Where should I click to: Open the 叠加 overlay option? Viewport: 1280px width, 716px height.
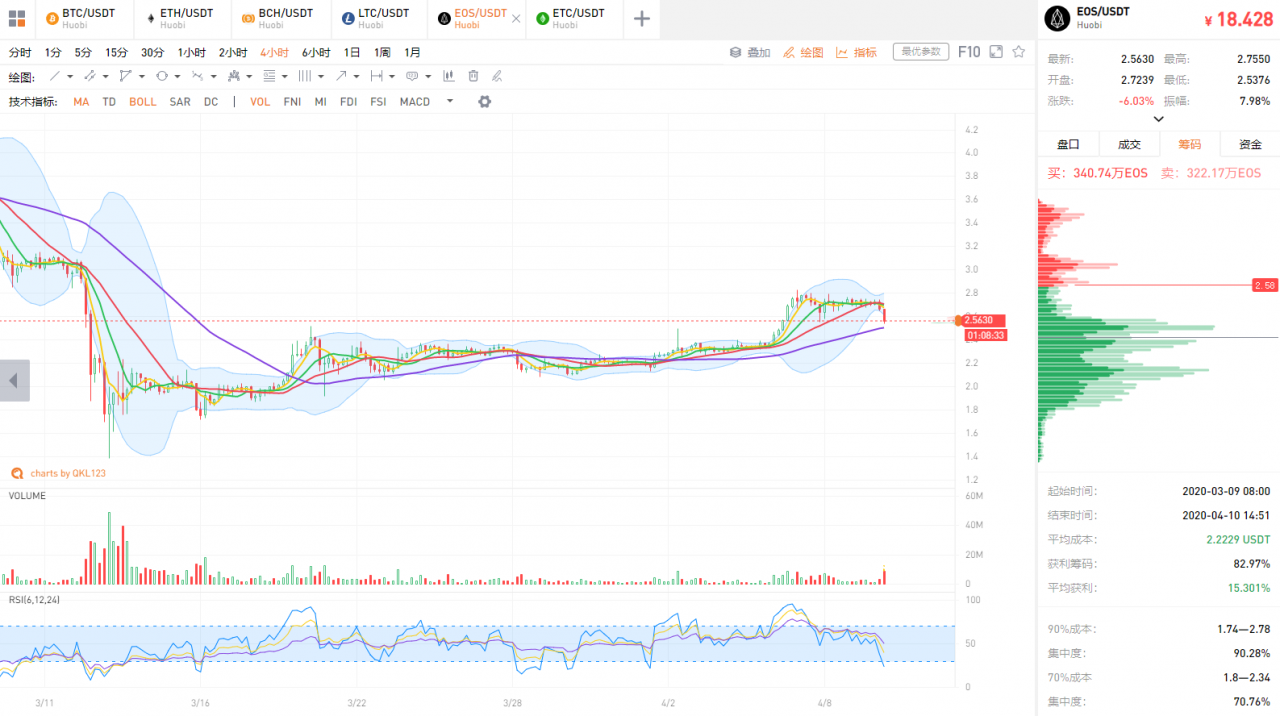pos(750,52)
